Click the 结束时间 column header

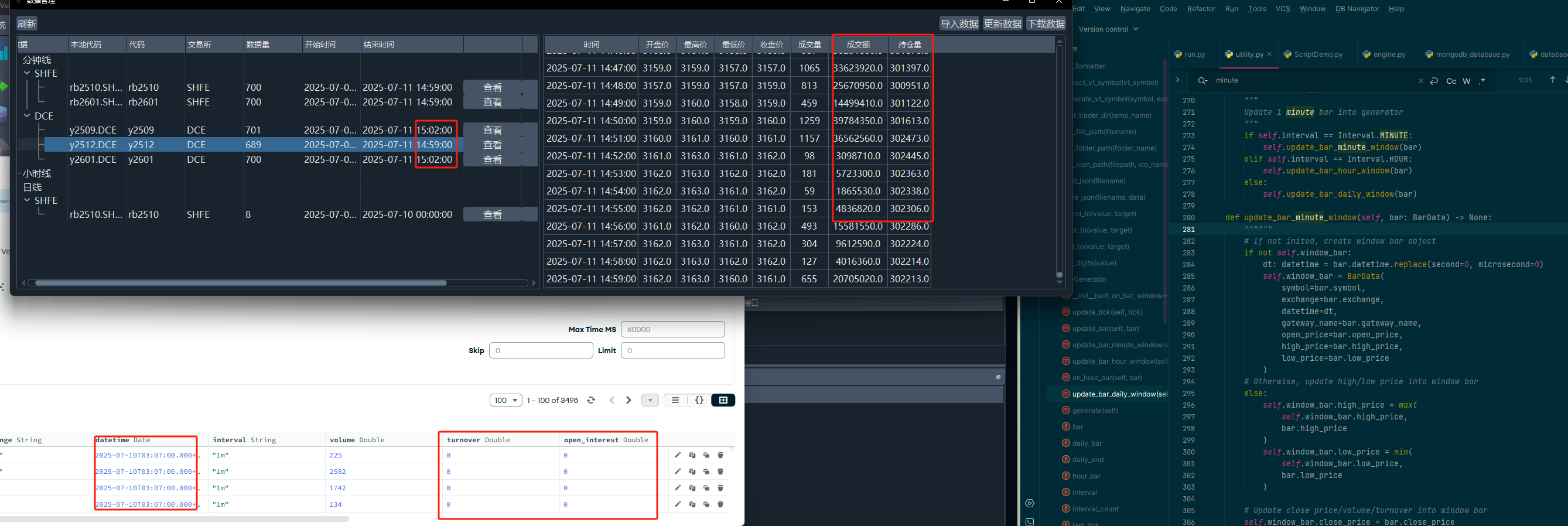(x=412, y=45)
